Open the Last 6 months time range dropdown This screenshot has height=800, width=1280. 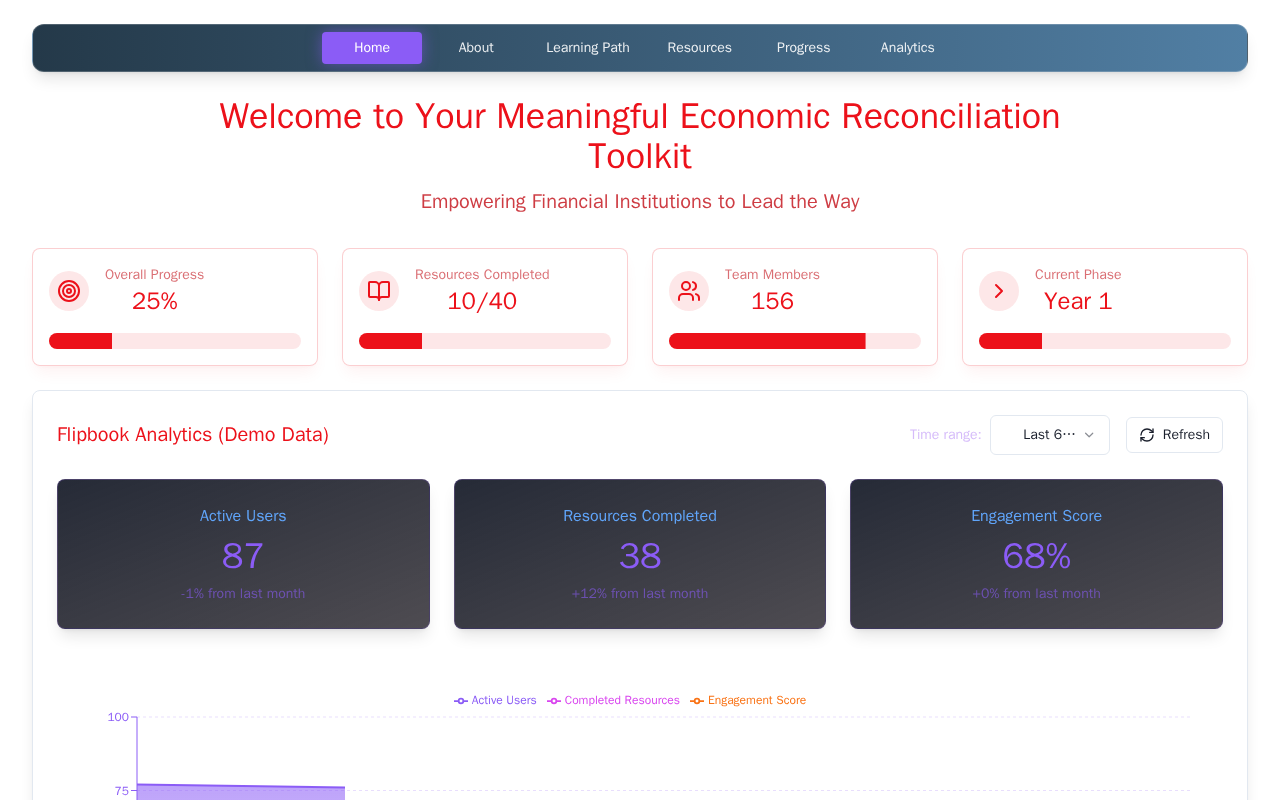click(1050, 435)
